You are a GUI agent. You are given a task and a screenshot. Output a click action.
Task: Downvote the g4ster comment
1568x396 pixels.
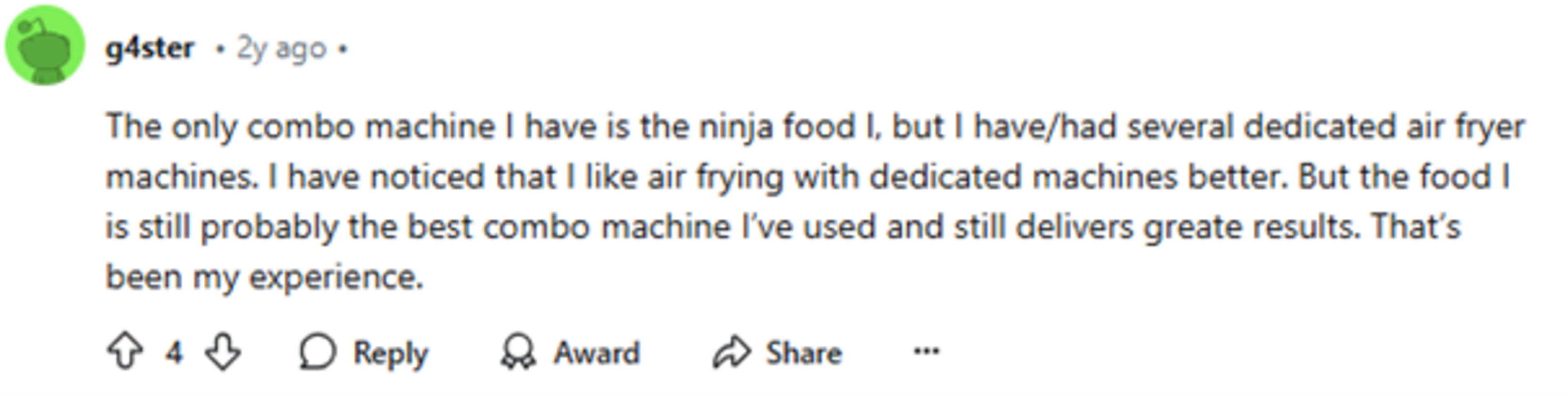pos(222,352)
